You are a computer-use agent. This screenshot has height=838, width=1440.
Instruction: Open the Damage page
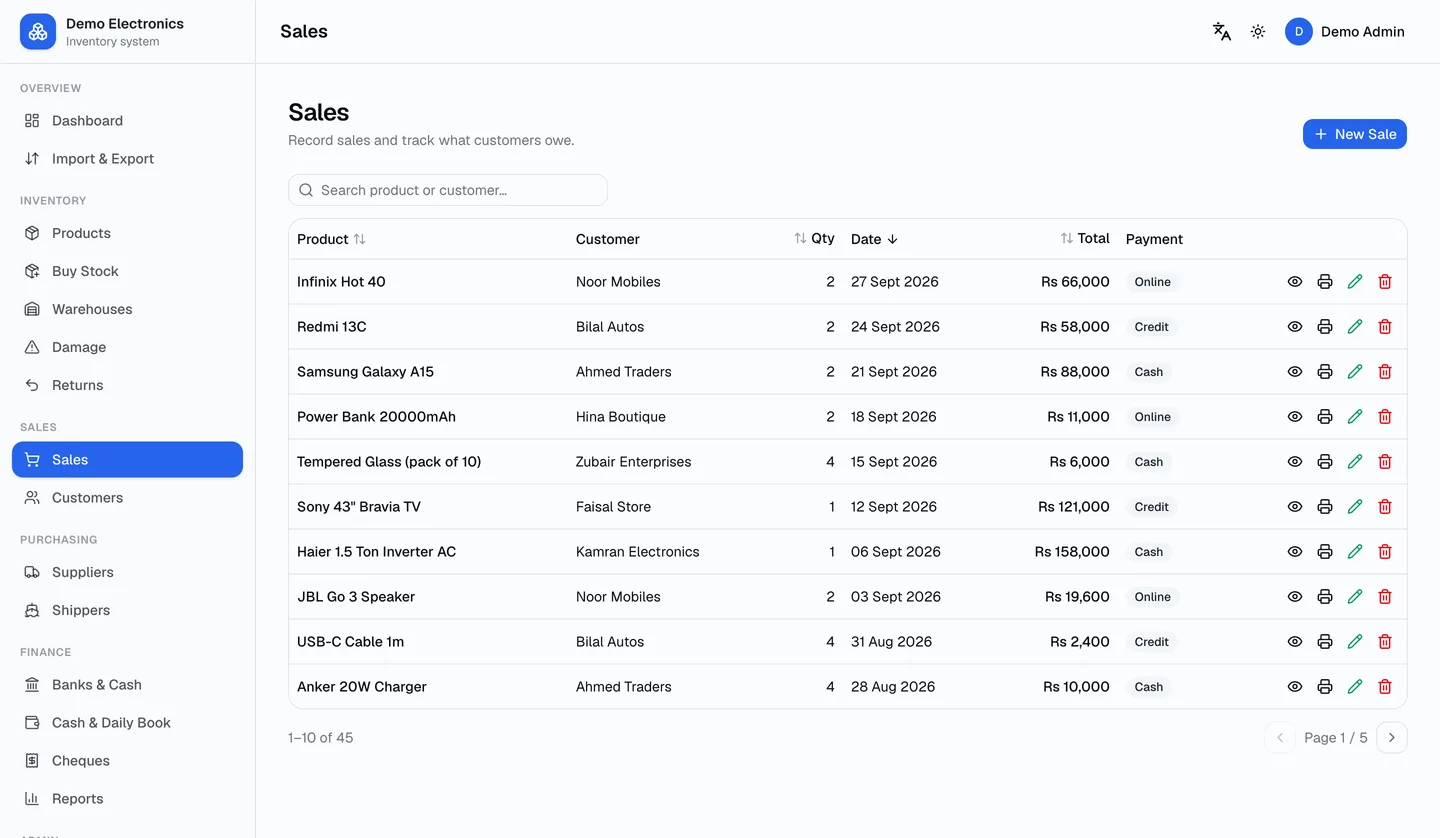coord(127,347)
